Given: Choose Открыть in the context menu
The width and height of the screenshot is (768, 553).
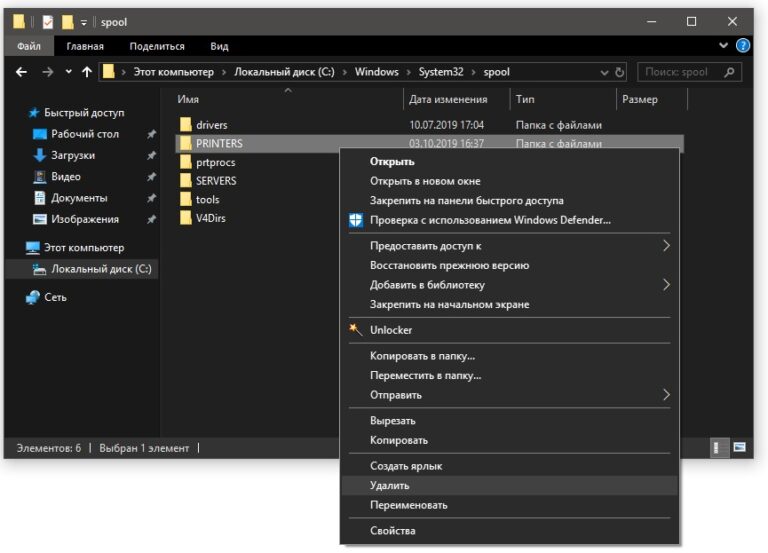Looking at the screenshot, I should [509, 161].
